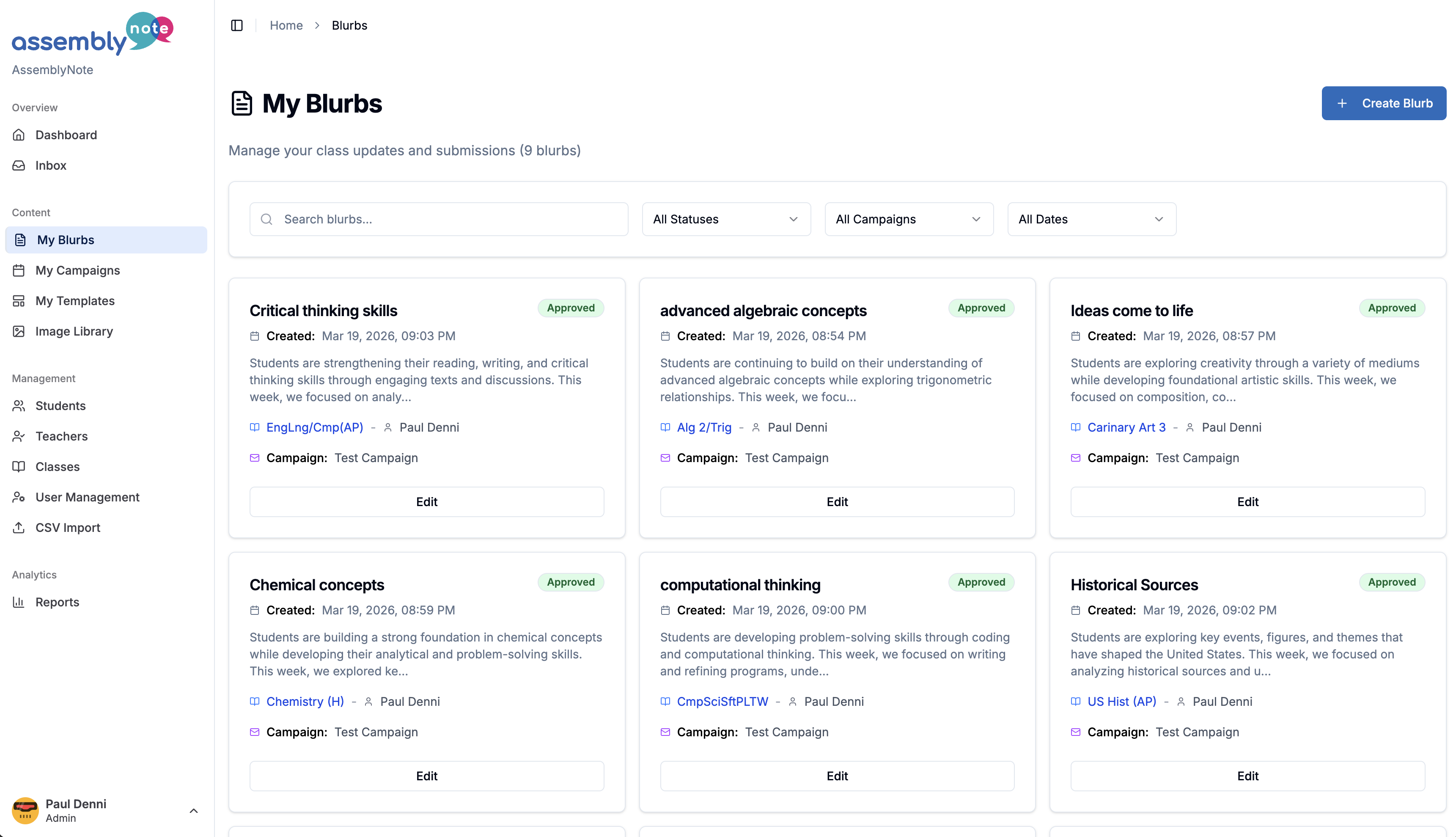
Task: Click the Image Library icon
Action: point(19,331)
